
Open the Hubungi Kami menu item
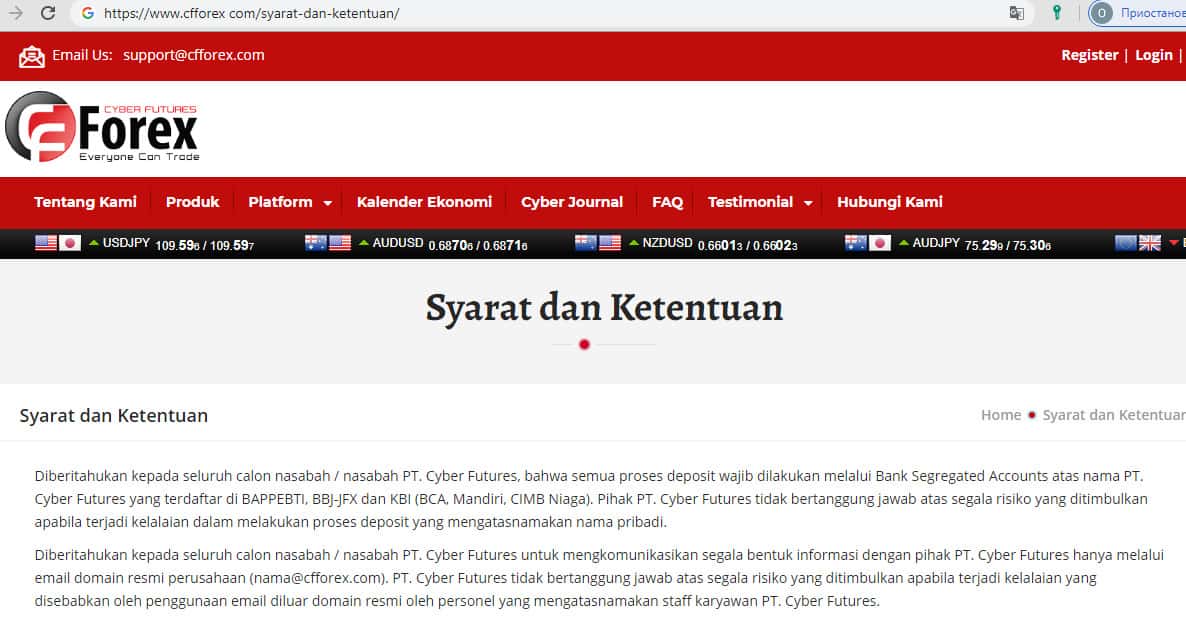point(890,202)
